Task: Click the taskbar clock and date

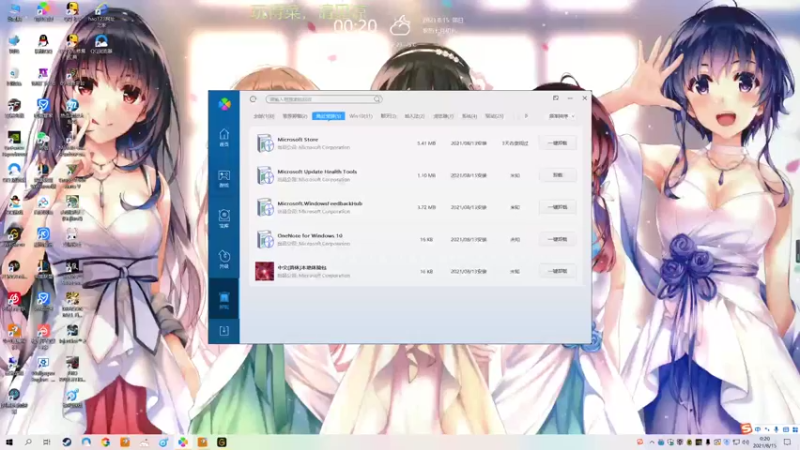Action: (x=765, y=442)
